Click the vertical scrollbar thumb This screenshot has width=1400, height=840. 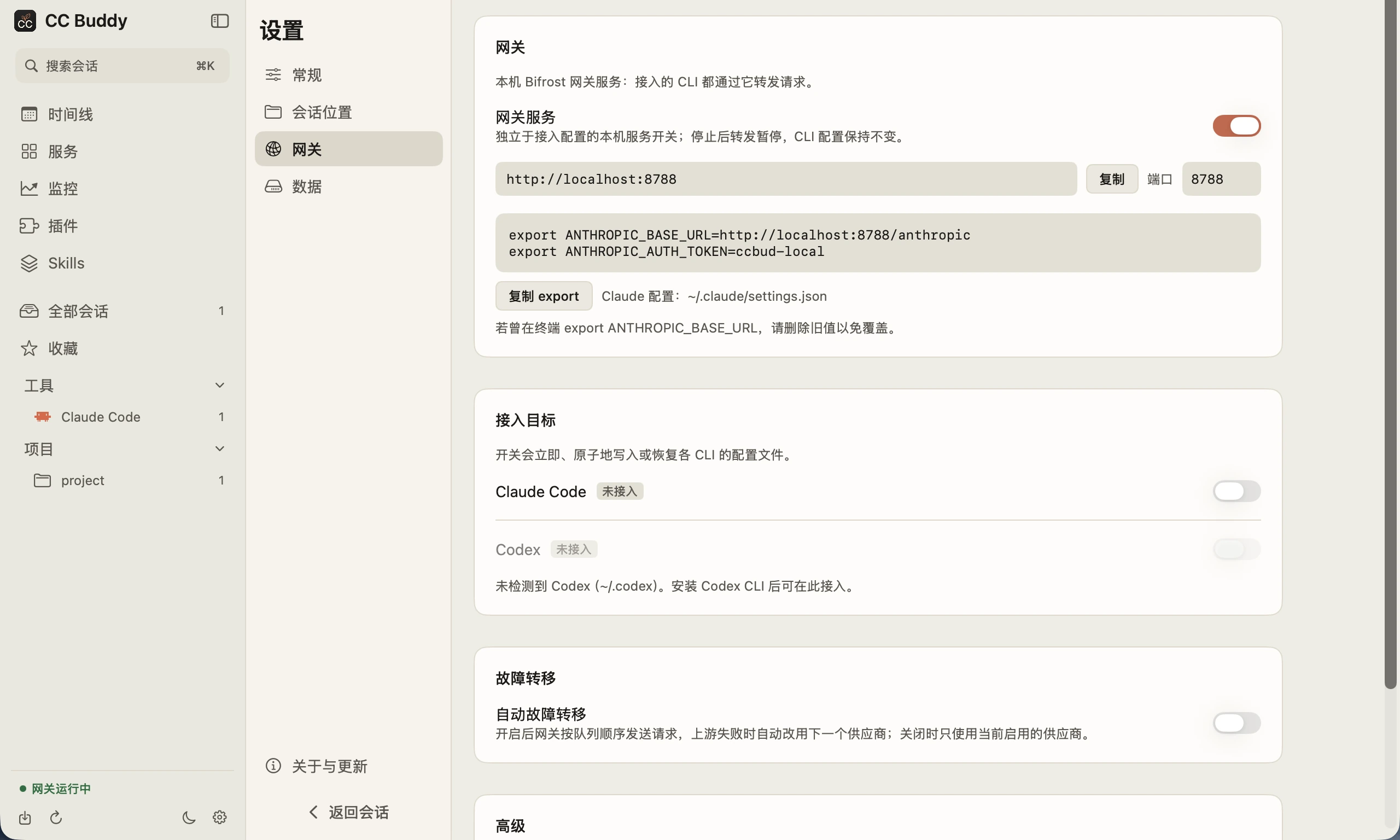tap(1391, 344)
